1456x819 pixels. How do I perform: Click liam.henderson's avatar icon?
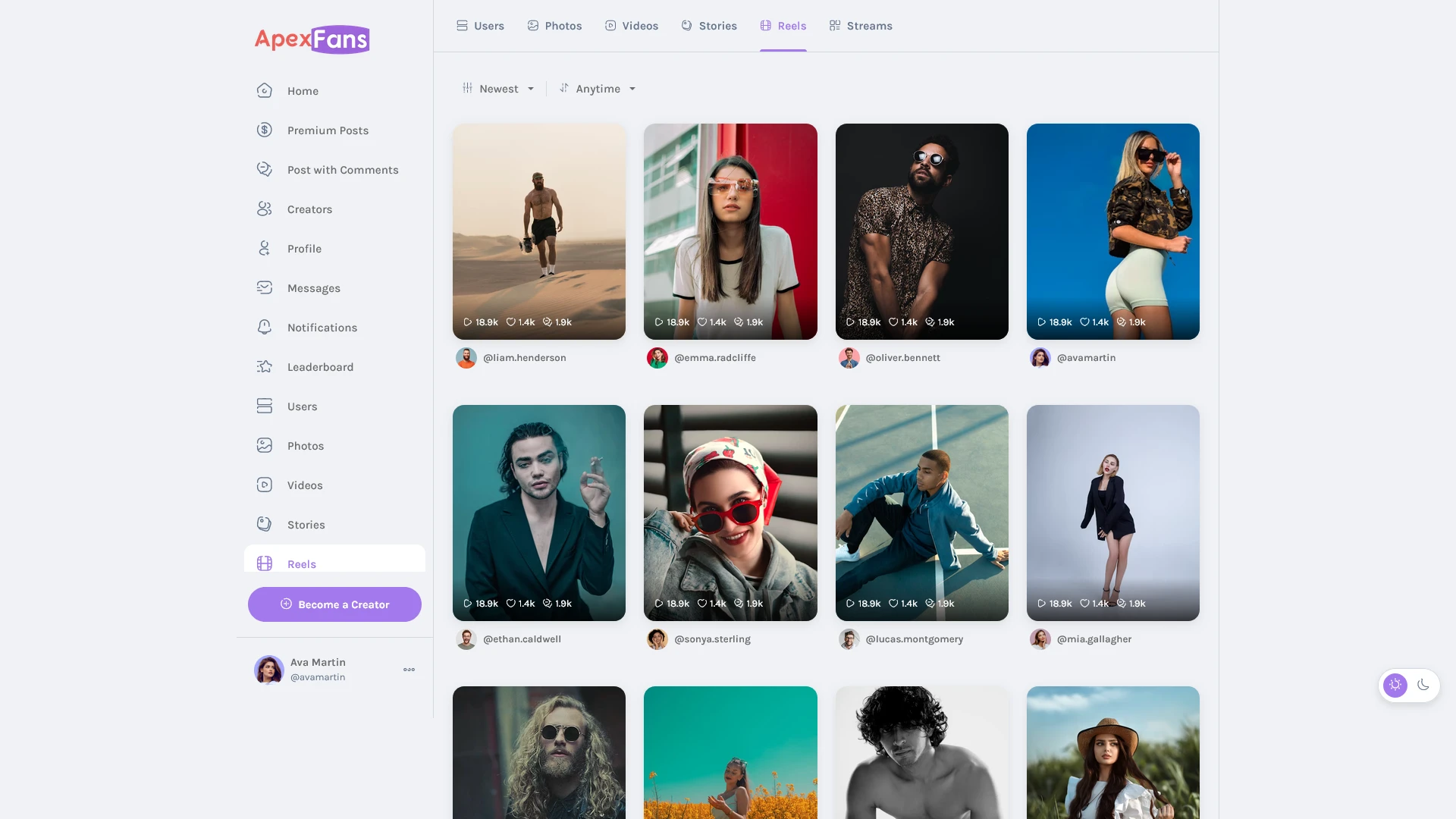click(466, 358)
